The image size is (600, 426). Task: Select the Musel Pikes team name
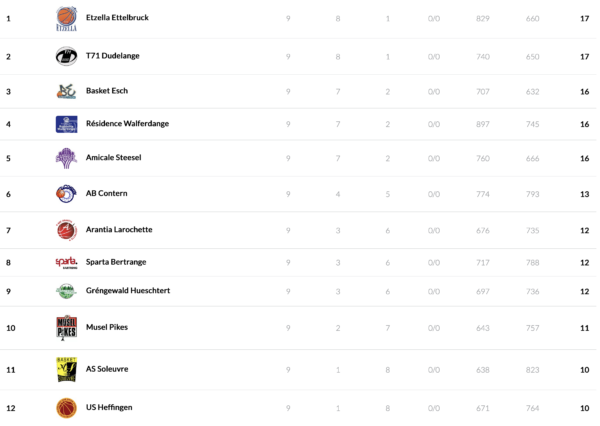[107, 327]
